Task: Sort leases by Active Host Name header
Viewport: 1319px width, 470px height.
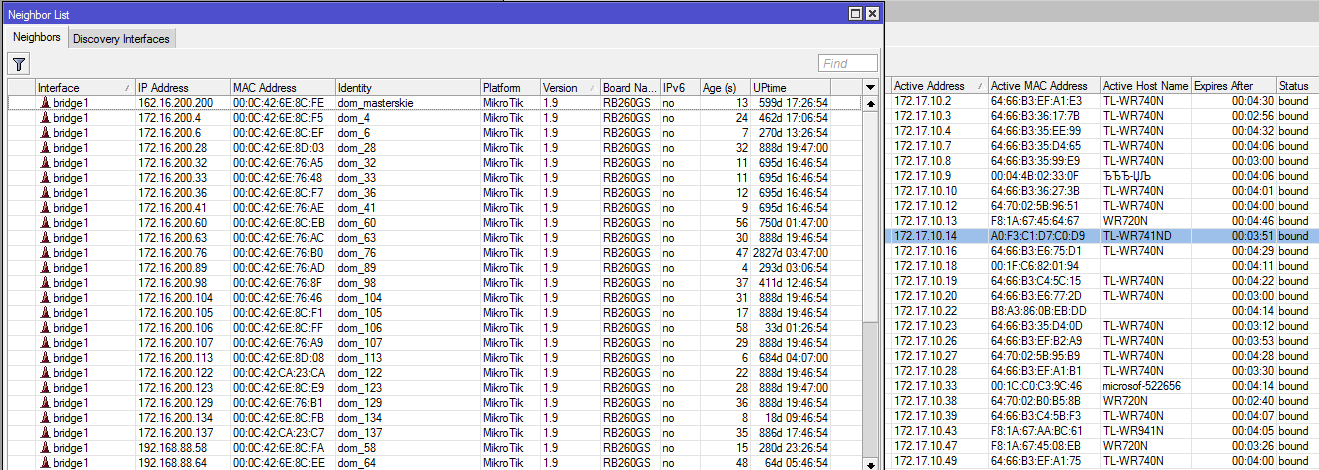Action: click(x=1146, y=86)
